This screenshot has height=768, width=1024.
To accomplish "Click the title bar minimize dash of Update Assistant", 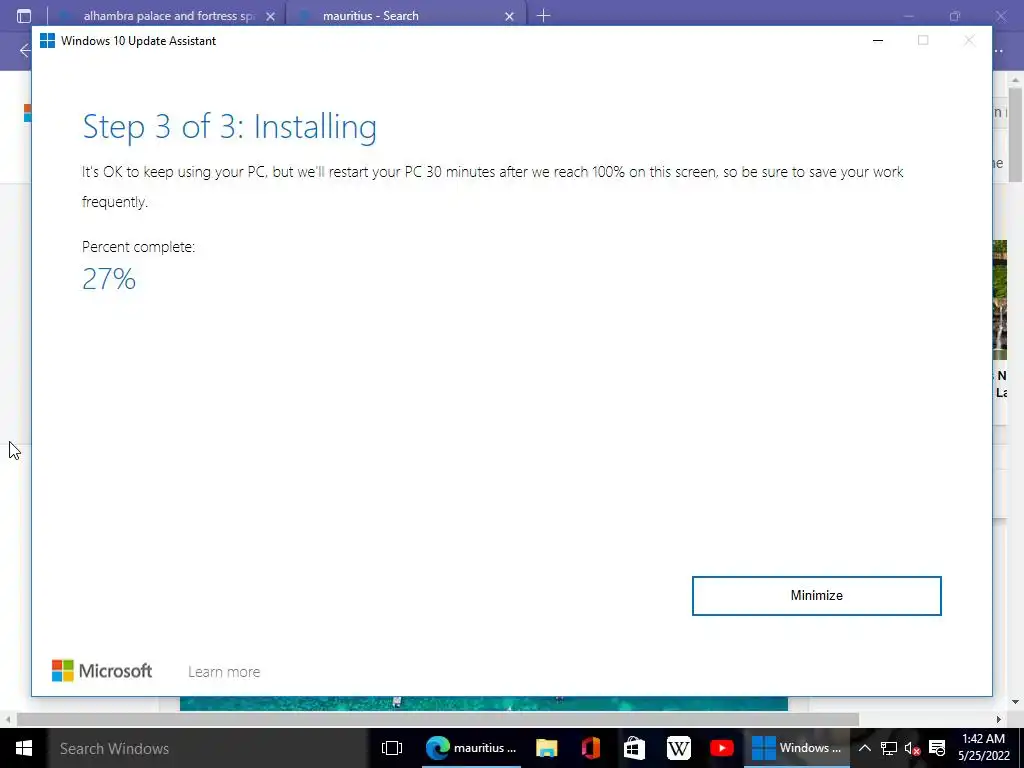I will (x=878, y=40).
